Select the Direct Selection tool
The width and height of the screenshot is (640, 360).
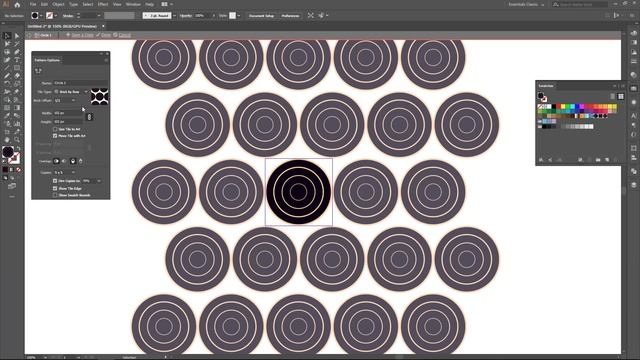17,36
